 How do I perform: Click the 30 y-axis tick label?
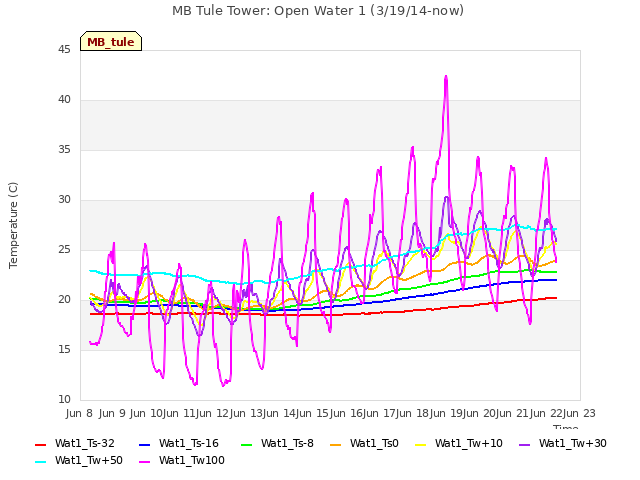[64, 200]
